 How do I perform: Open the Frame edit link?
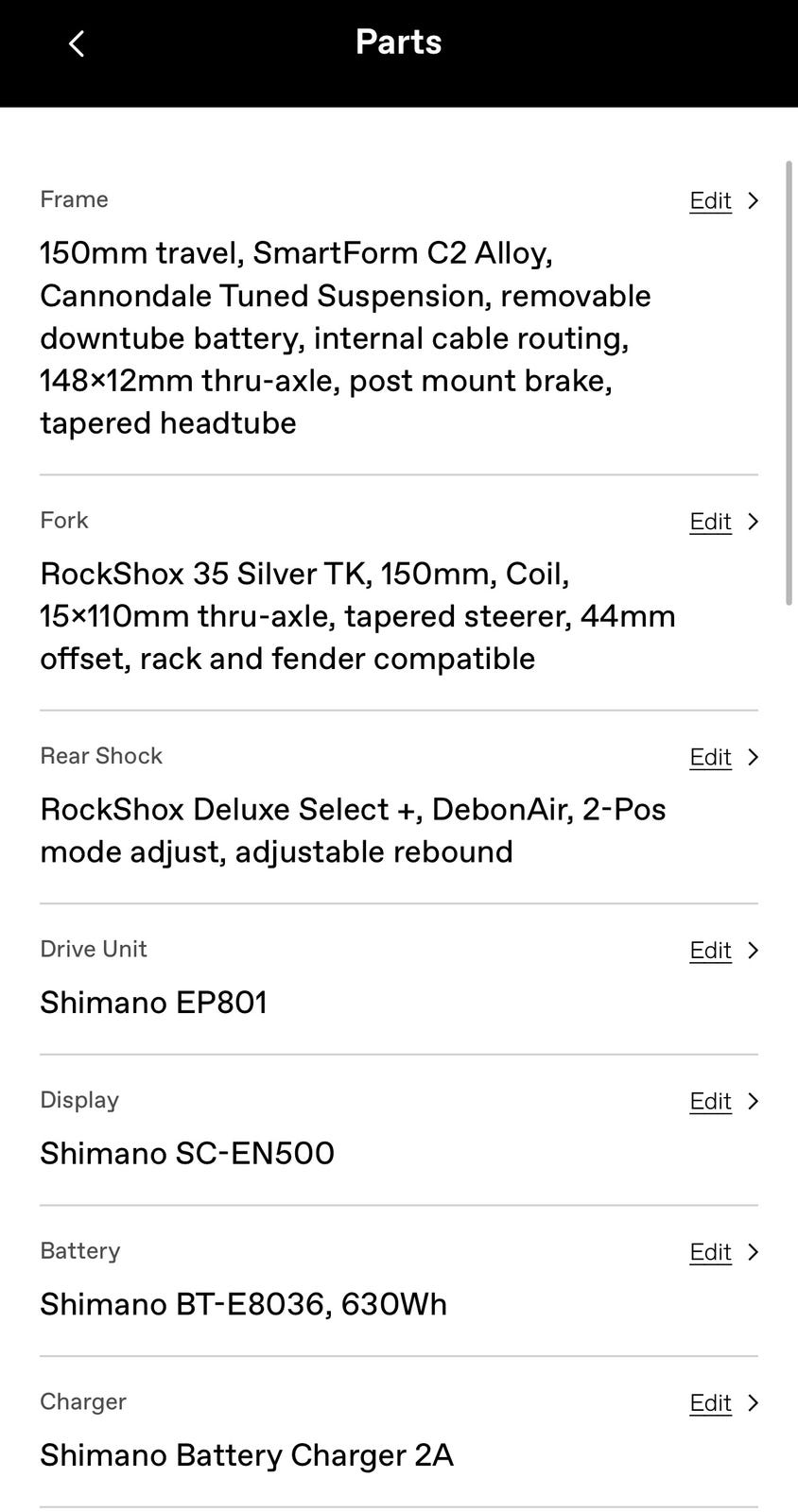coord(710,200)
